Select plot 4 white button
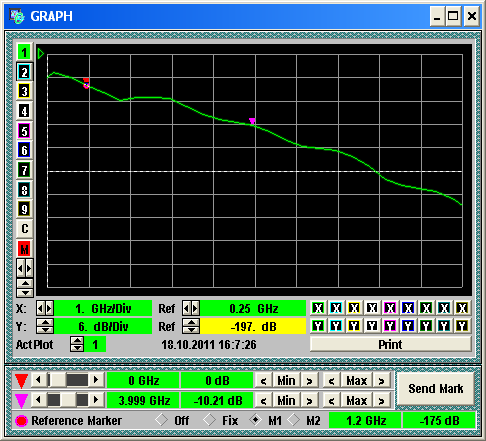The height and width of the screenshot is (441, 486). coord(24,111)
